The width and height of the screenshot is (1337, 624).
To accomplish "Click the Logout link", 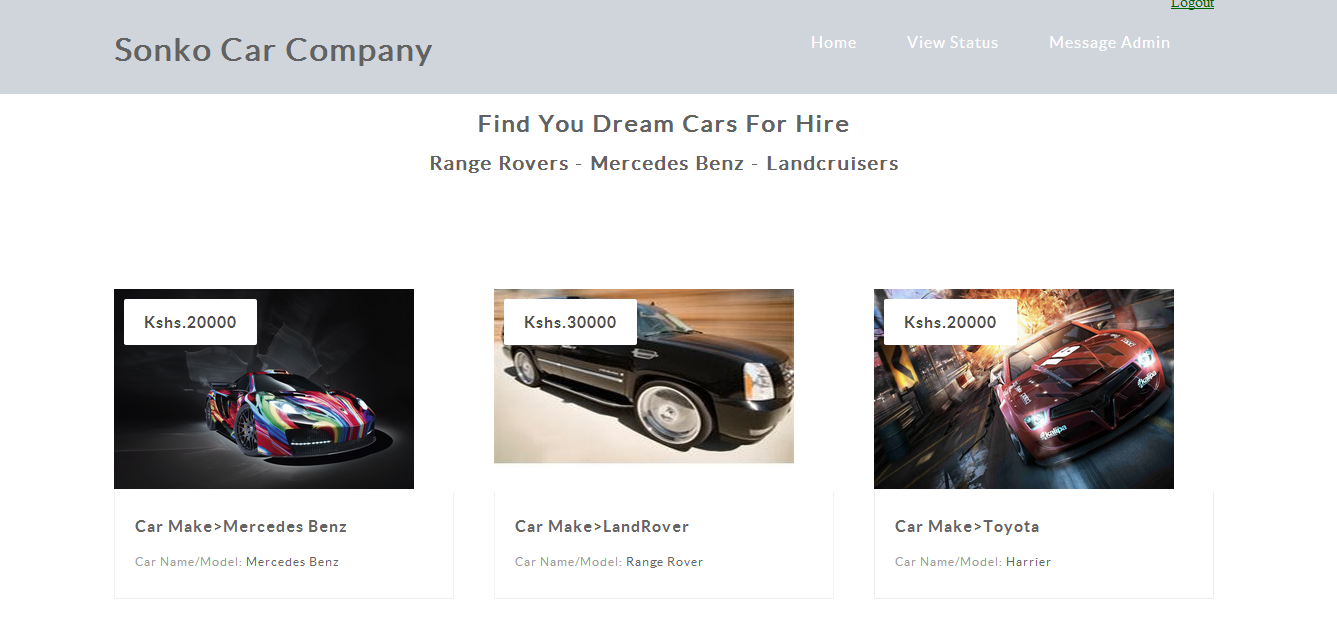I will (x=1192, y=4).
